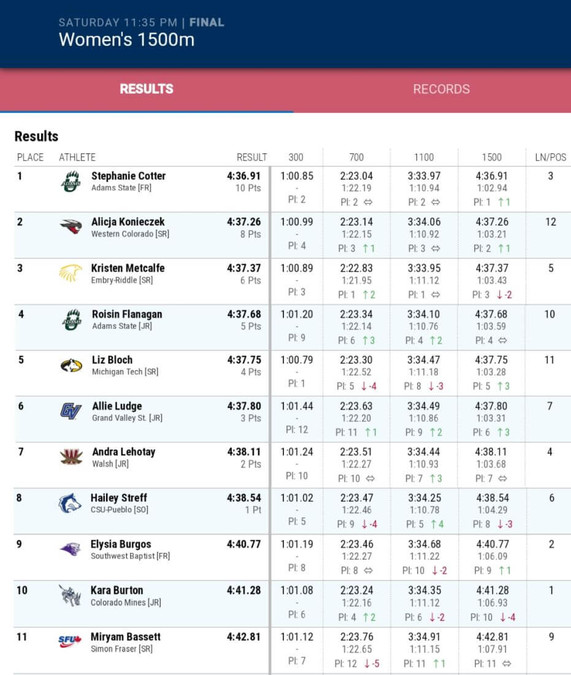Open Kristen Metcalfe's athlete profile link
The width and height of the screenshot is (571, 675).
(x=128, y=268)
